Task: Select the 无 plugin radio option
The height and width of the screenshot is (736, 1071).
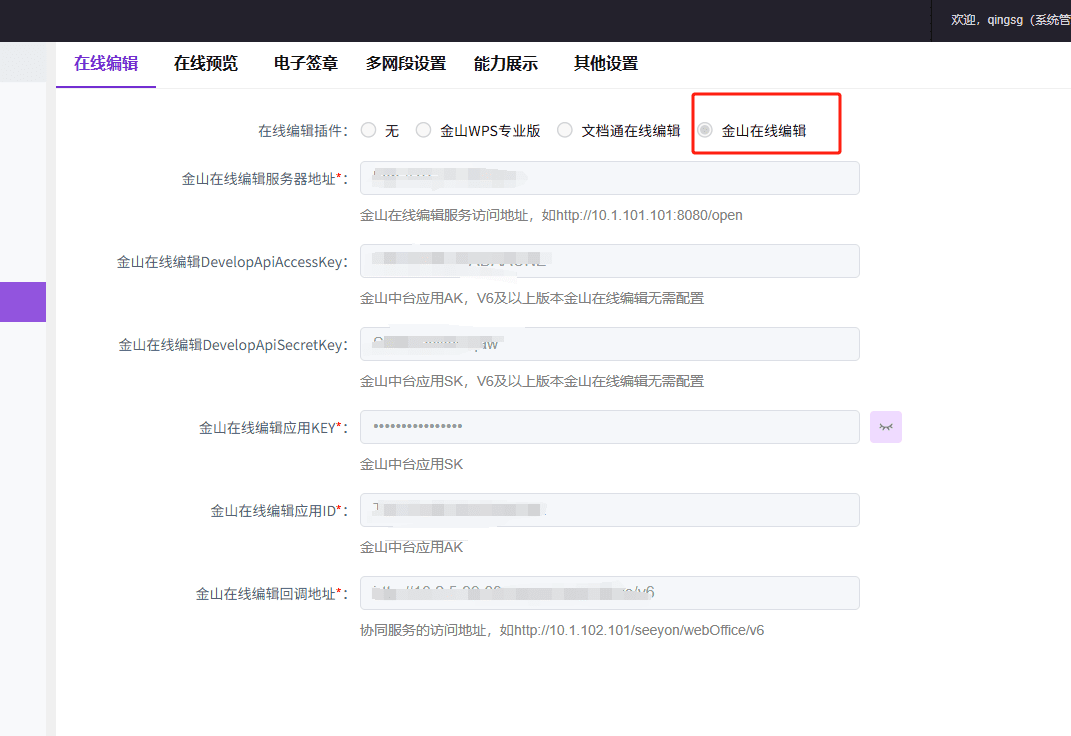Action: [x=369, y=130]
